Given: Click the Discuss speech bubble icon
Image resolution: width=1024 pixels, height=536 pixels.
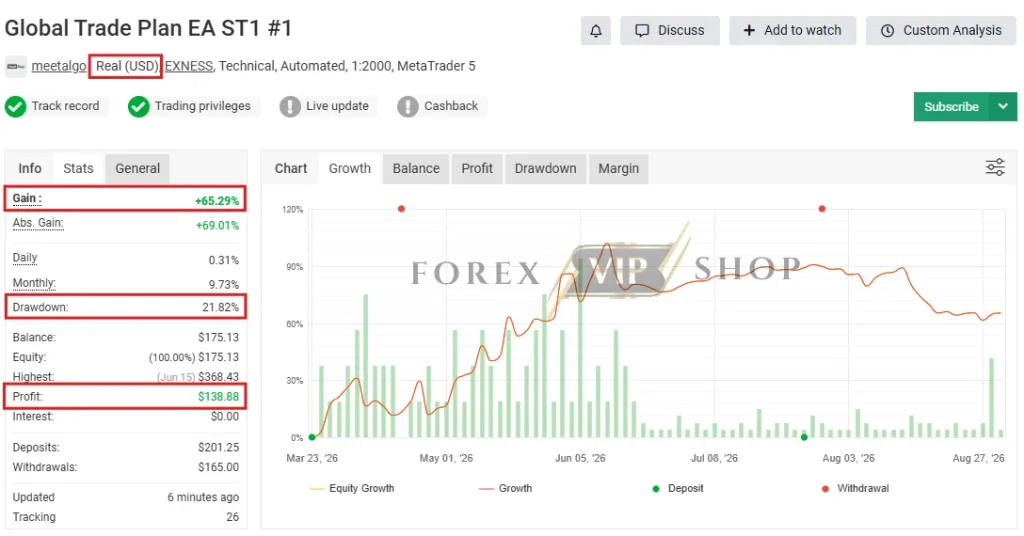Looking at the screenshot, I should click(x=643, y=31).
